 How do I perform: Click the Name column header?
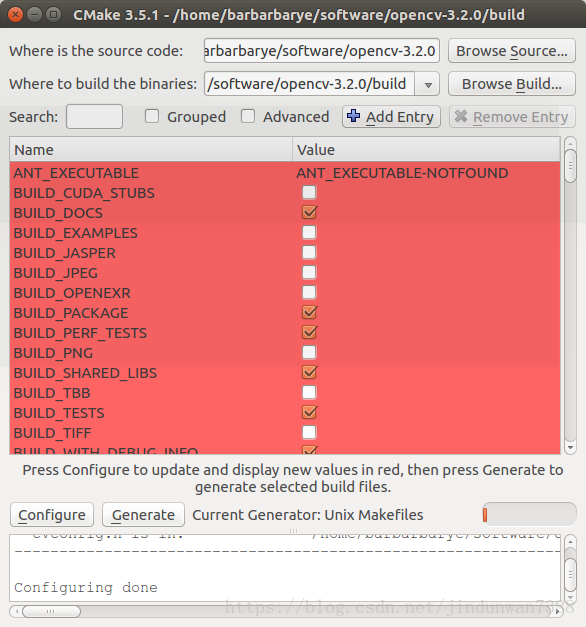[151, 150]
